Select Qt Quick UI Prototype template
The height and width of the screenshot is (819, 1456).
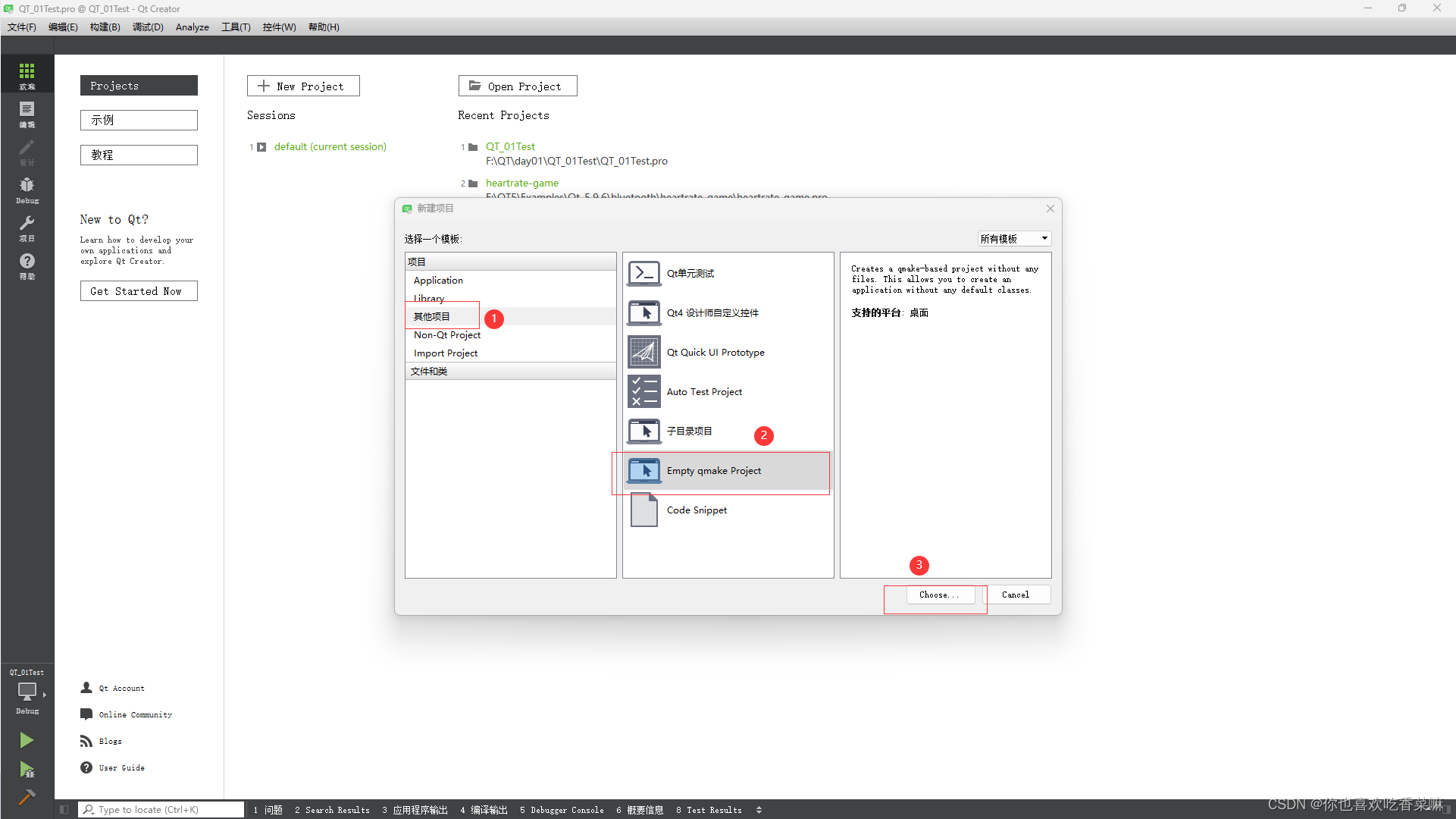tap(715, 353)
